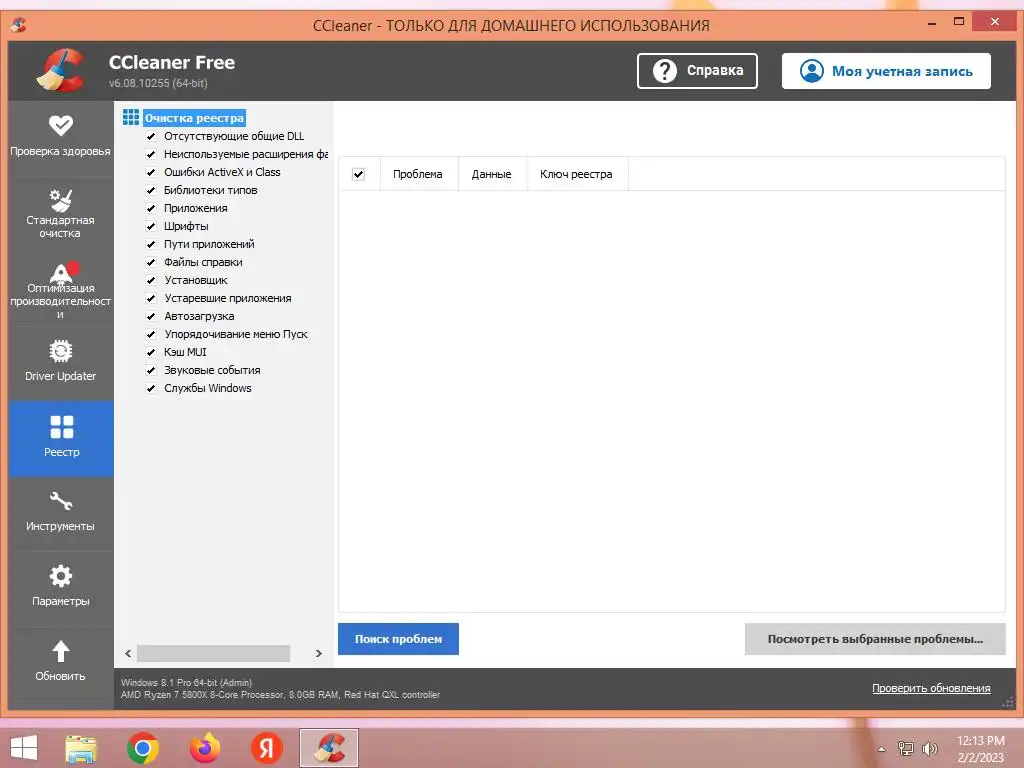
Task: Sort by Данные column header
Action: coord(492,174)
